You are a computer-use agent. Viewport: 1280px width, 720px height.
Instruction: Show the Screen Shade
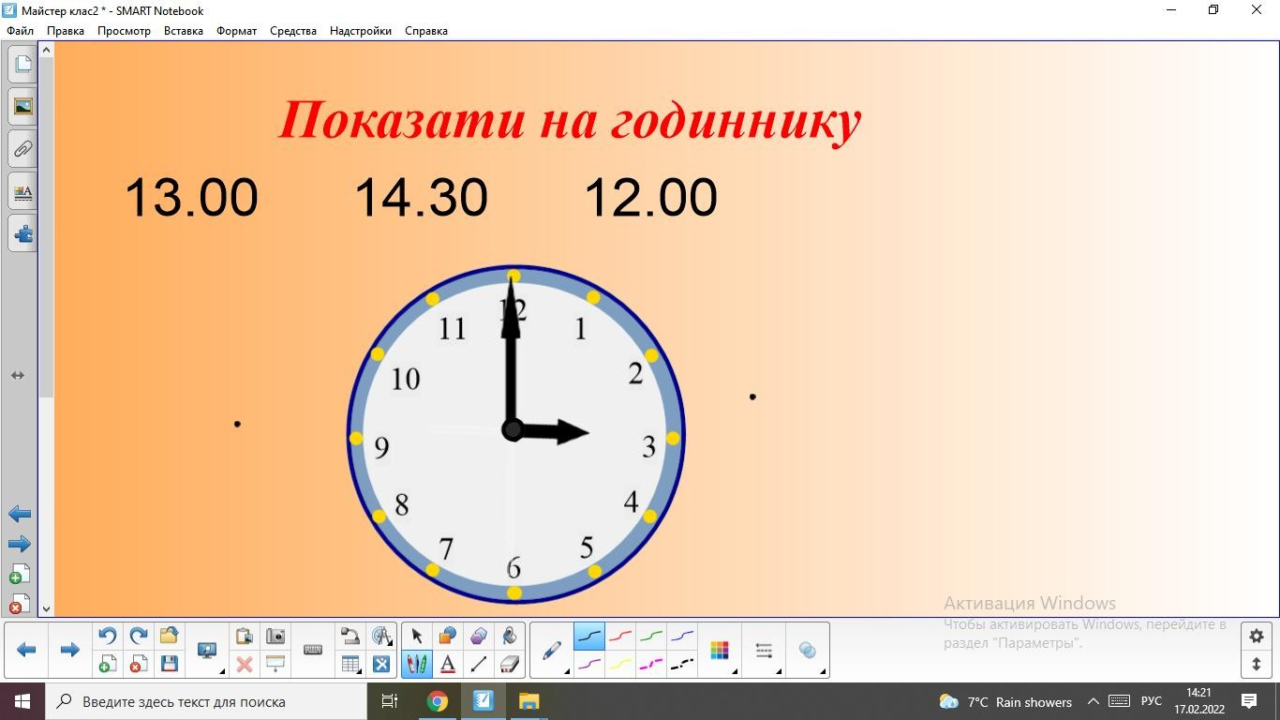(x=275, y=664)
